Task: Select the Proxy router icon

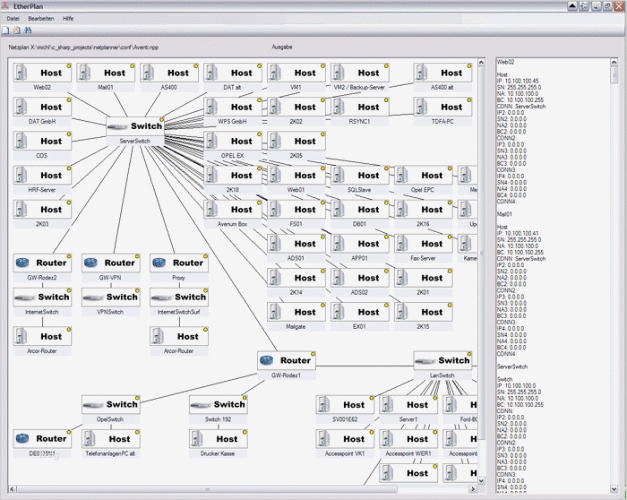Action: tap(179, 263)
